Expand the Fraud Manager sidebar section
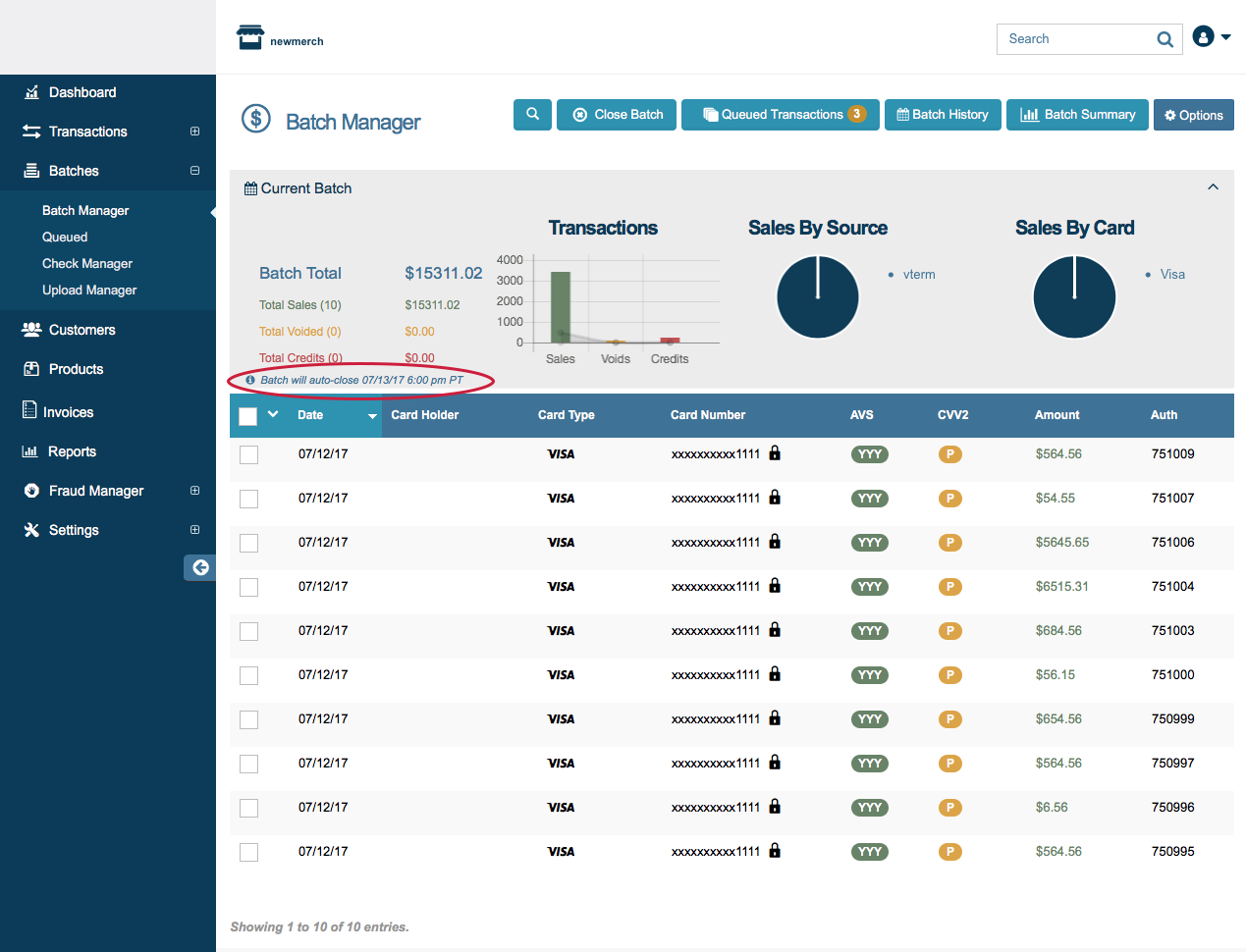This screenshot has height=952, width=1246. tap(194, 491)
